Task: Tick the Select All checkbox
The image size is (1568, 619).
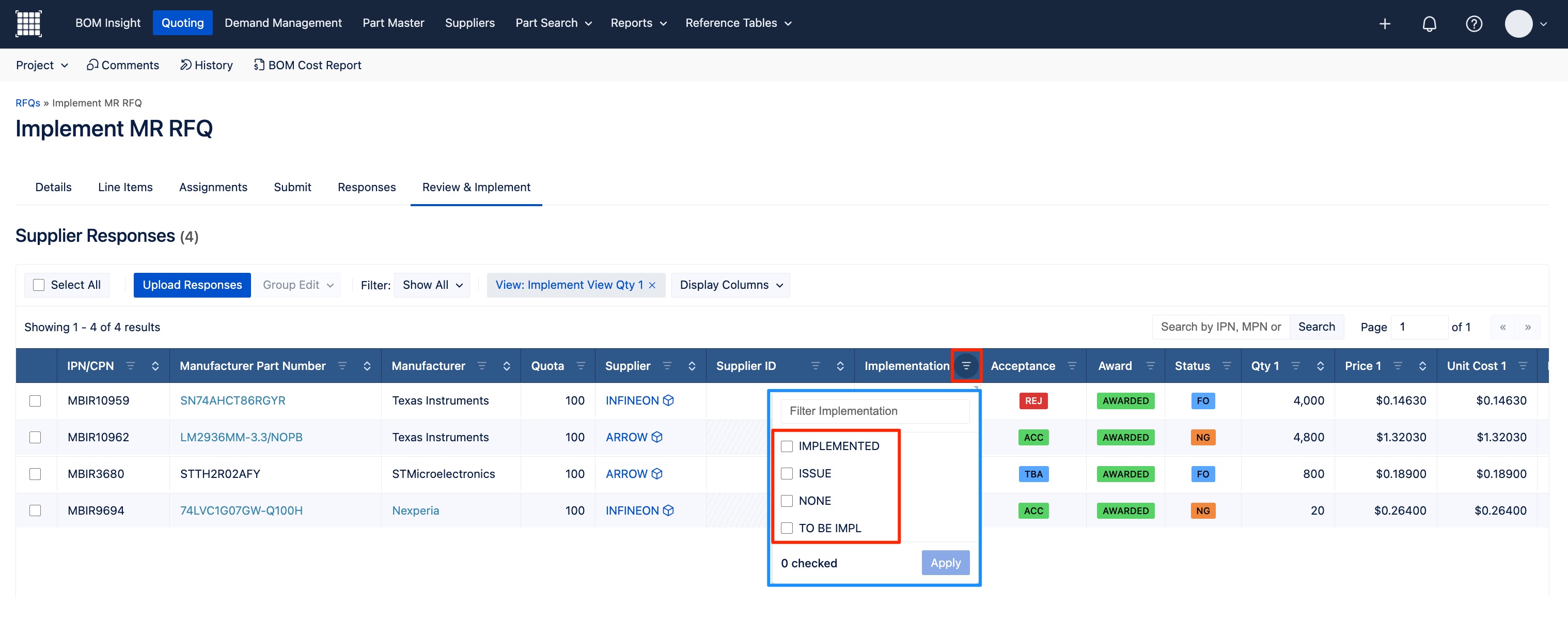Action: tap(39, 285)
